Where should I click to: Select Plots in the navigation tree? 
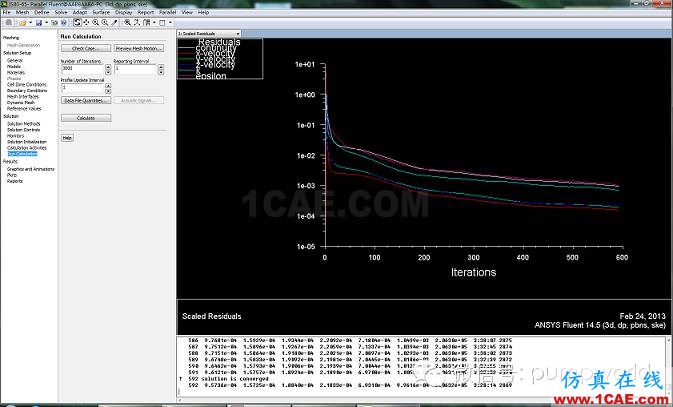(x=12, y=175)
